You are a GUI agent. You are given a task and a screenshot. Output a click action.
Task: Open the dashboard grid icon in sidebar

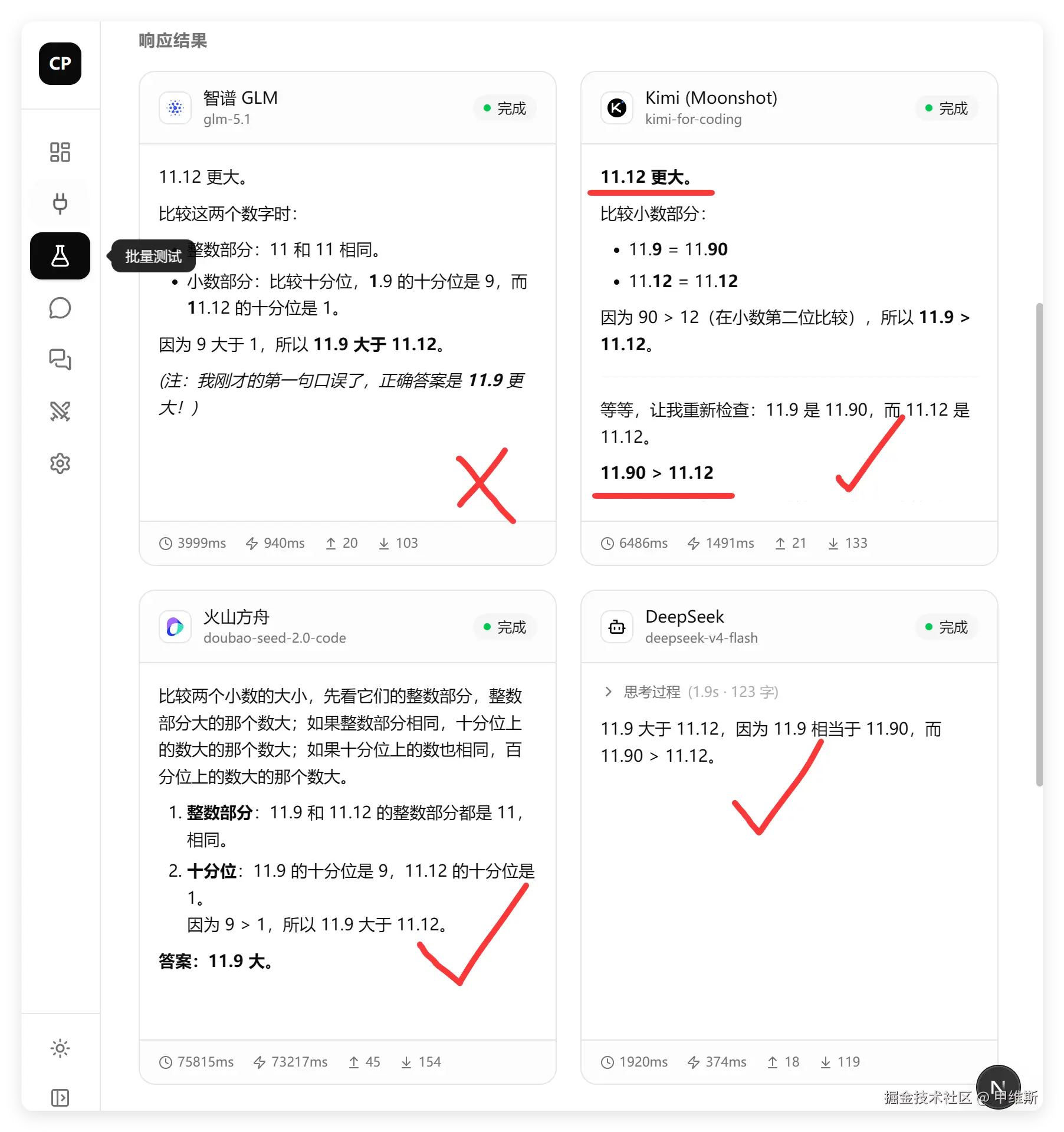click(60, 152)
